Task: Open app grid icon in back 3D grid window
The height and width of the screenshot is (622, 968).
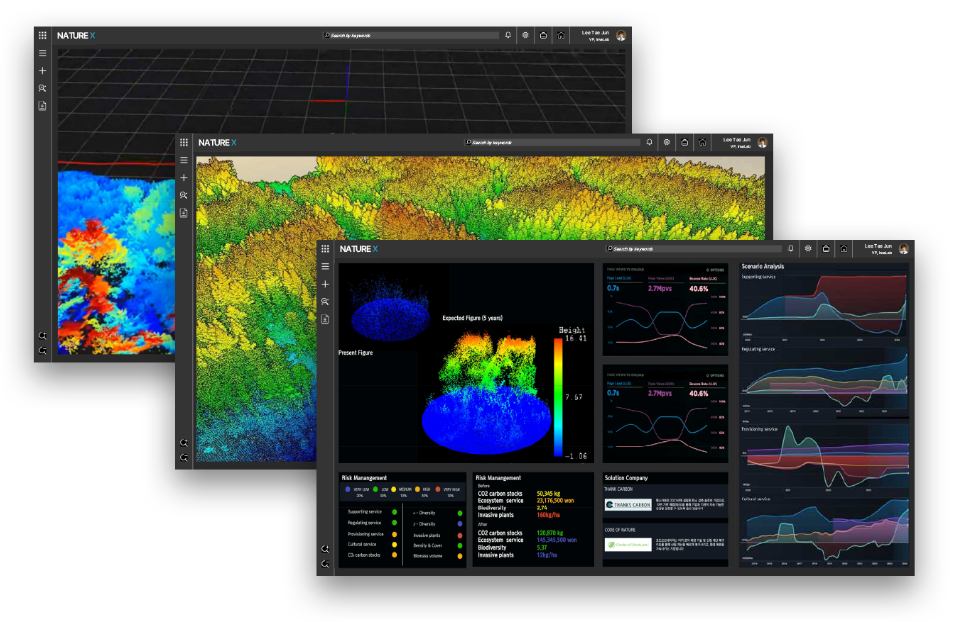Action: tap(43, 36)
